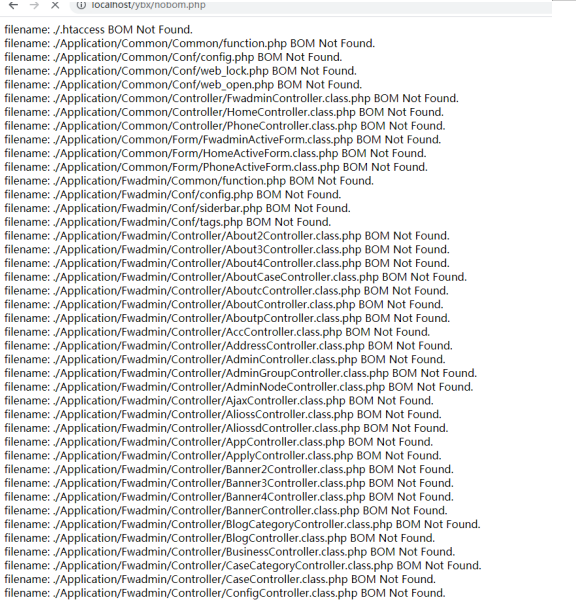Click the web_lock.php result line
Viewport: 577px width, 603px height.
pyautogui.click(x=180, y=71)
